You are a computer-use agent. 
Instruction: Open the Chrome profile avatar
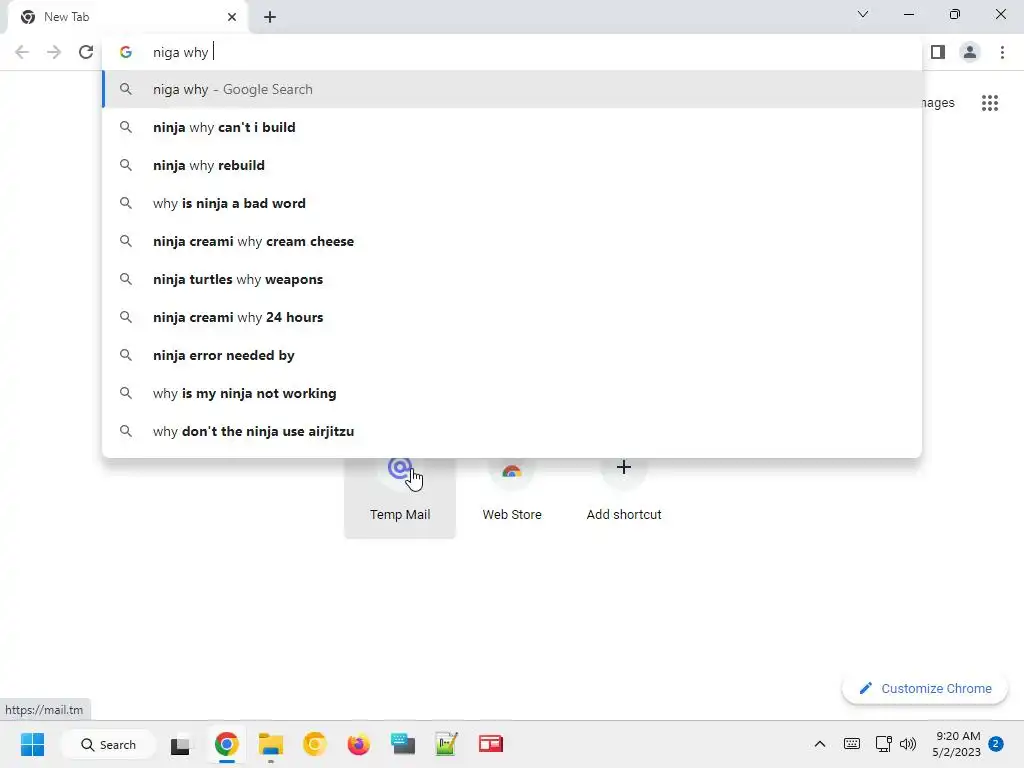pos(970,52)
